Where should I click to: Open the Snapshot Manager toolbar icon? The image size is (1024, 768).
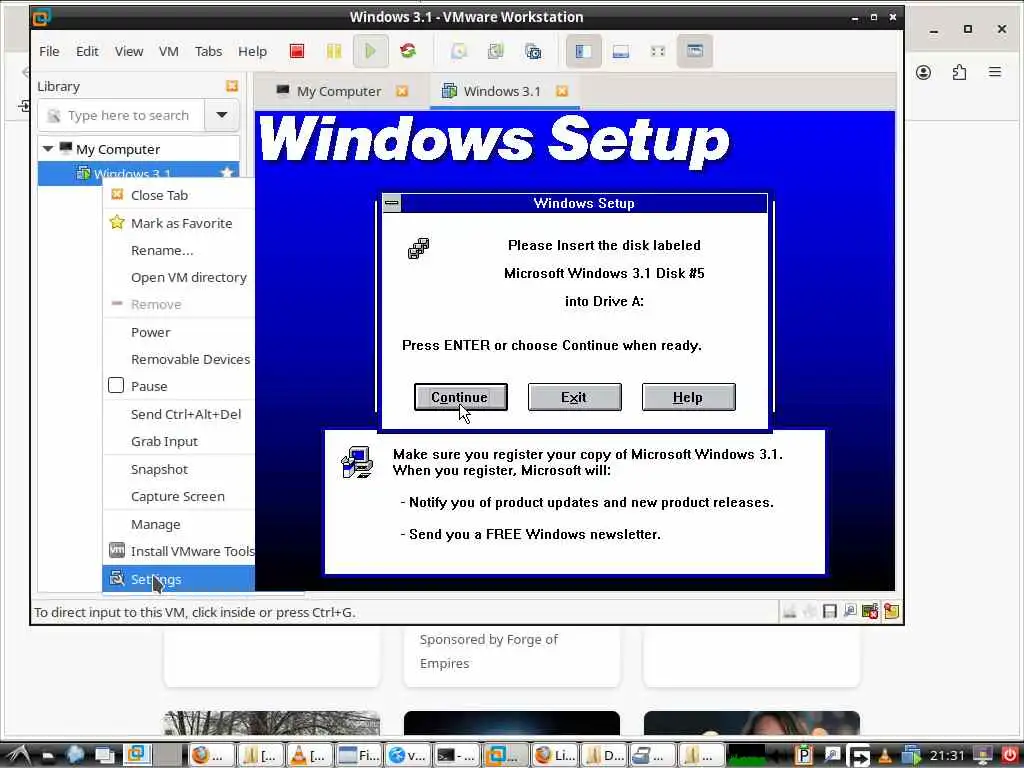[533, 51]
